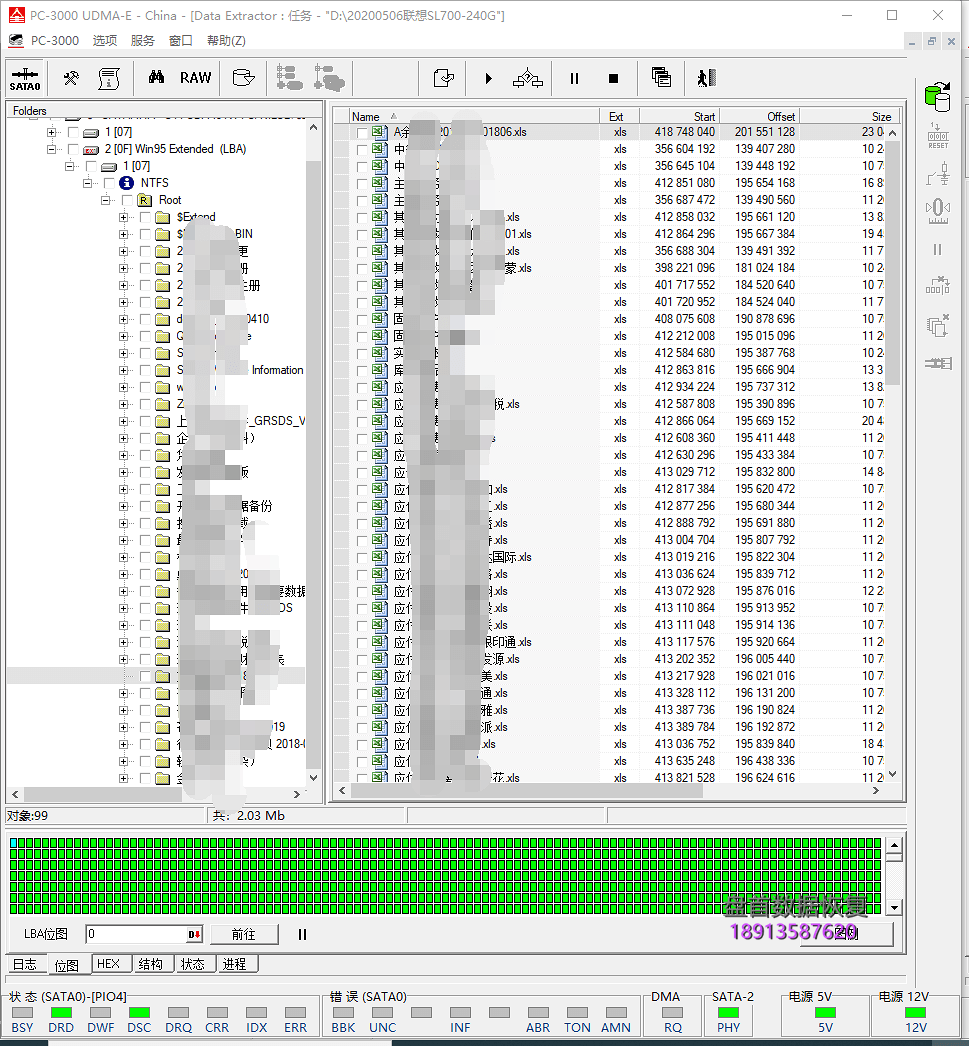
Task: Tick the checkbox for partition 1 [07]
Action: pyautogui.click(x=73, y=132)
